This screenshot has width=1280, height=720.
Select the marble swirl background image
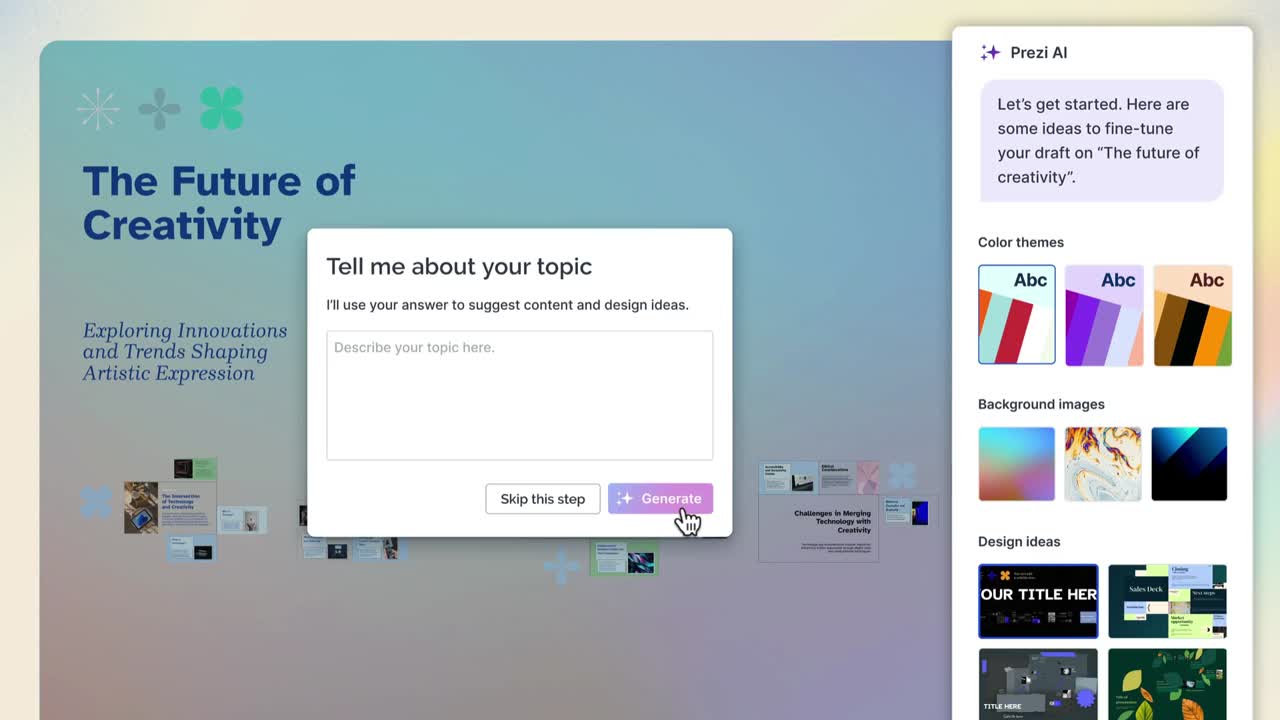[1103, 464]
